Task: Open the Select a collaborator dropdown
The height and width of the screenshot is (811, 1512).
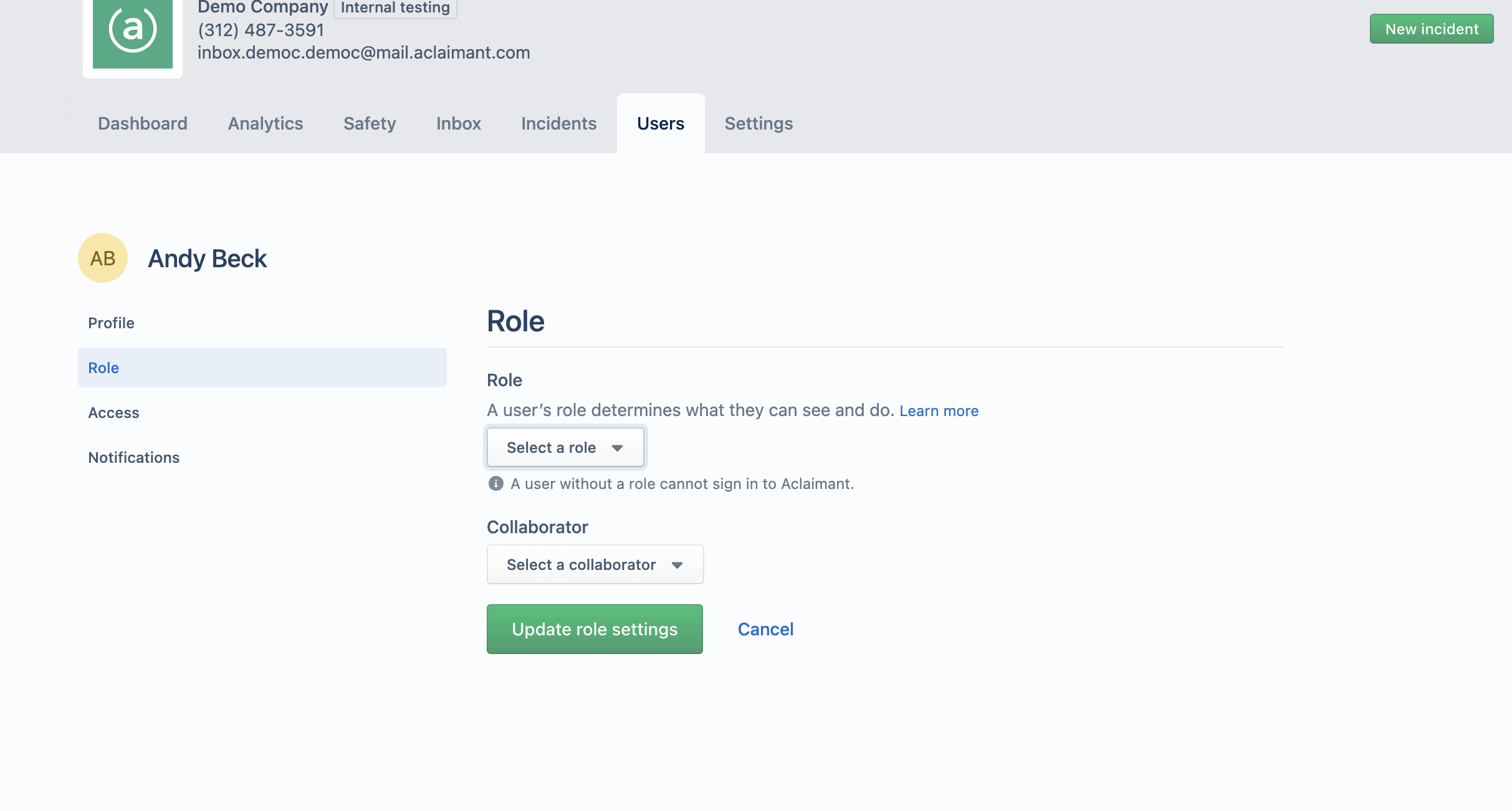Action: (x=595, y=564)
